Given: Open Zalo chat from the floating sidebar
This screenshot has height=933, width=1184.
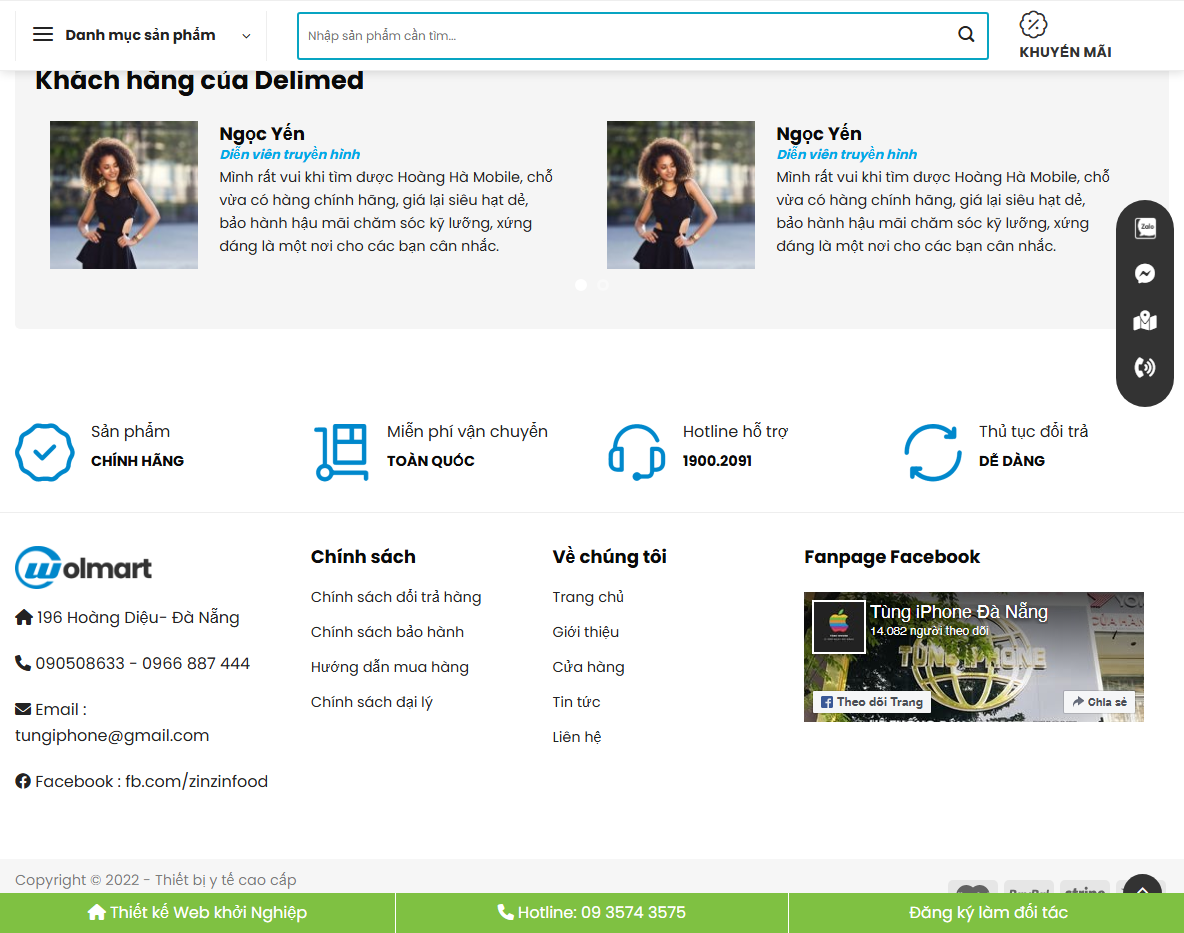Looking at the screenshot, I should [x=1144, y=227].
